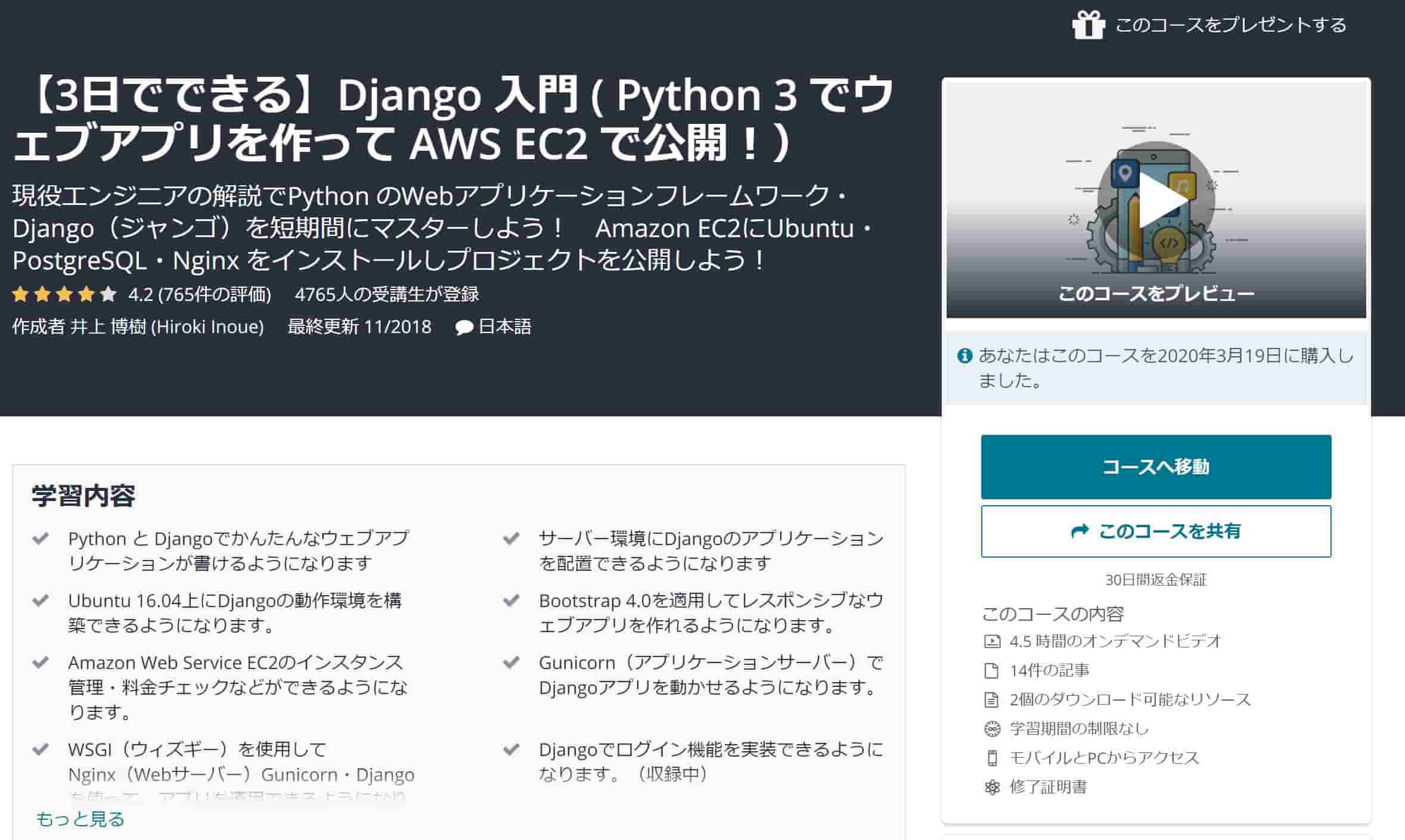Click checkmark beside WSGI（ウィズギー） item
Viewport: 1405px width, 840px height.
click(x=41, y=749)
